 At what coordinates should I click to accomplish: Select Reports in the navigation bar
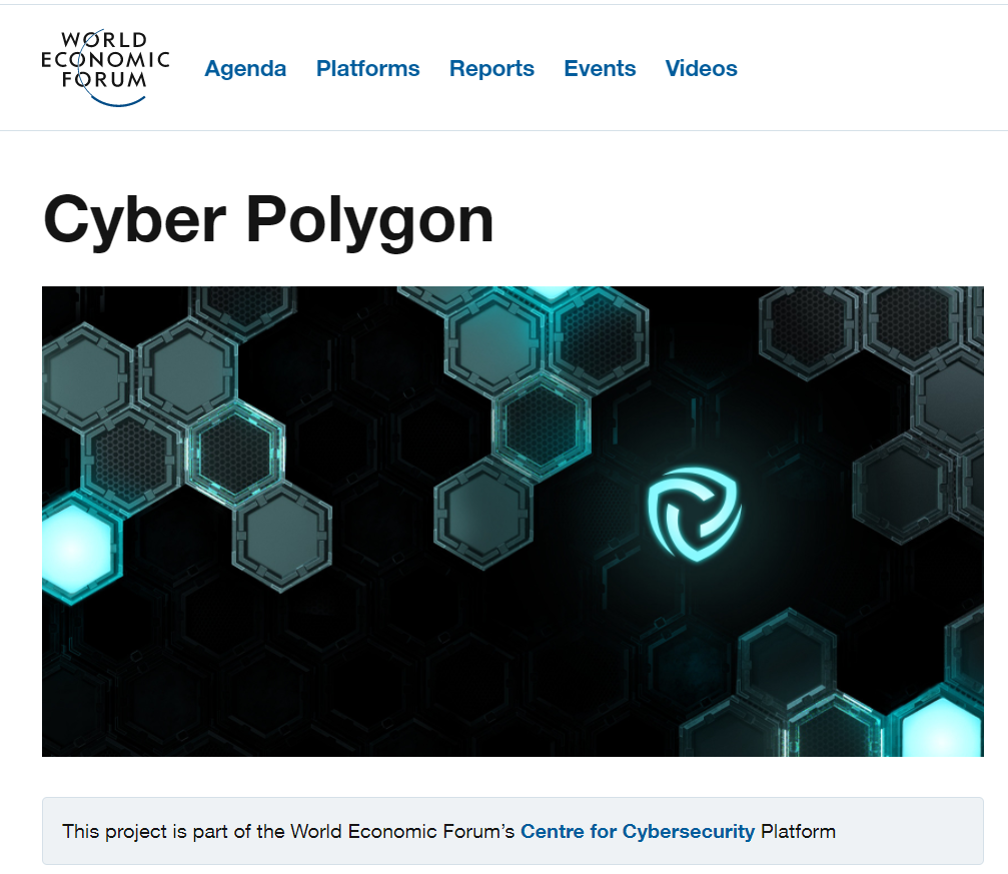[492, 68]
